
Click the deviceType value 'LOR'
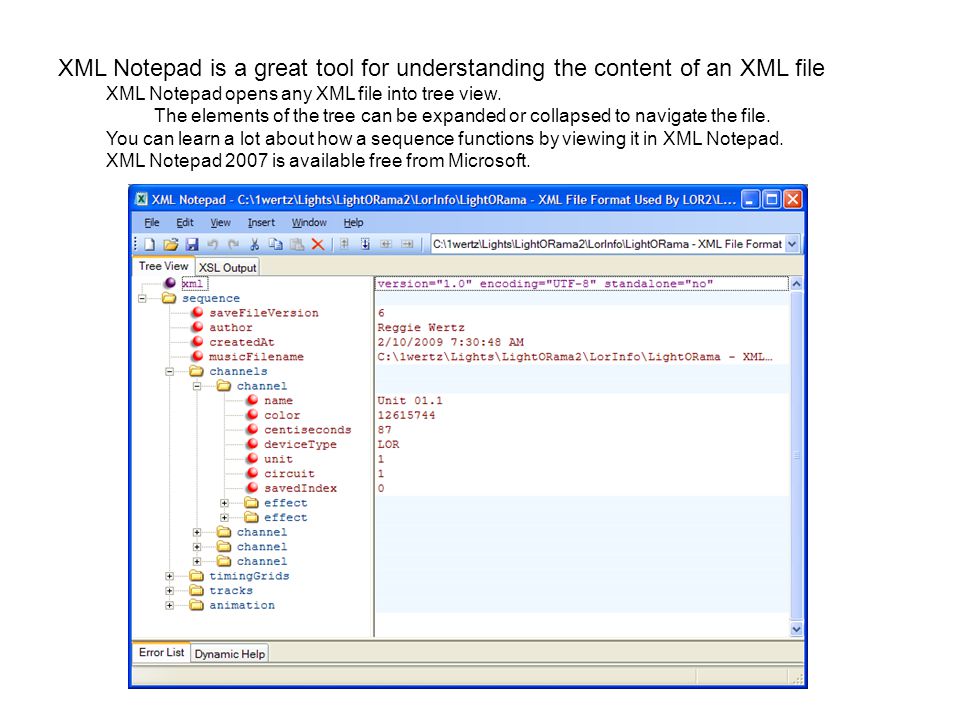click(388, 444)
